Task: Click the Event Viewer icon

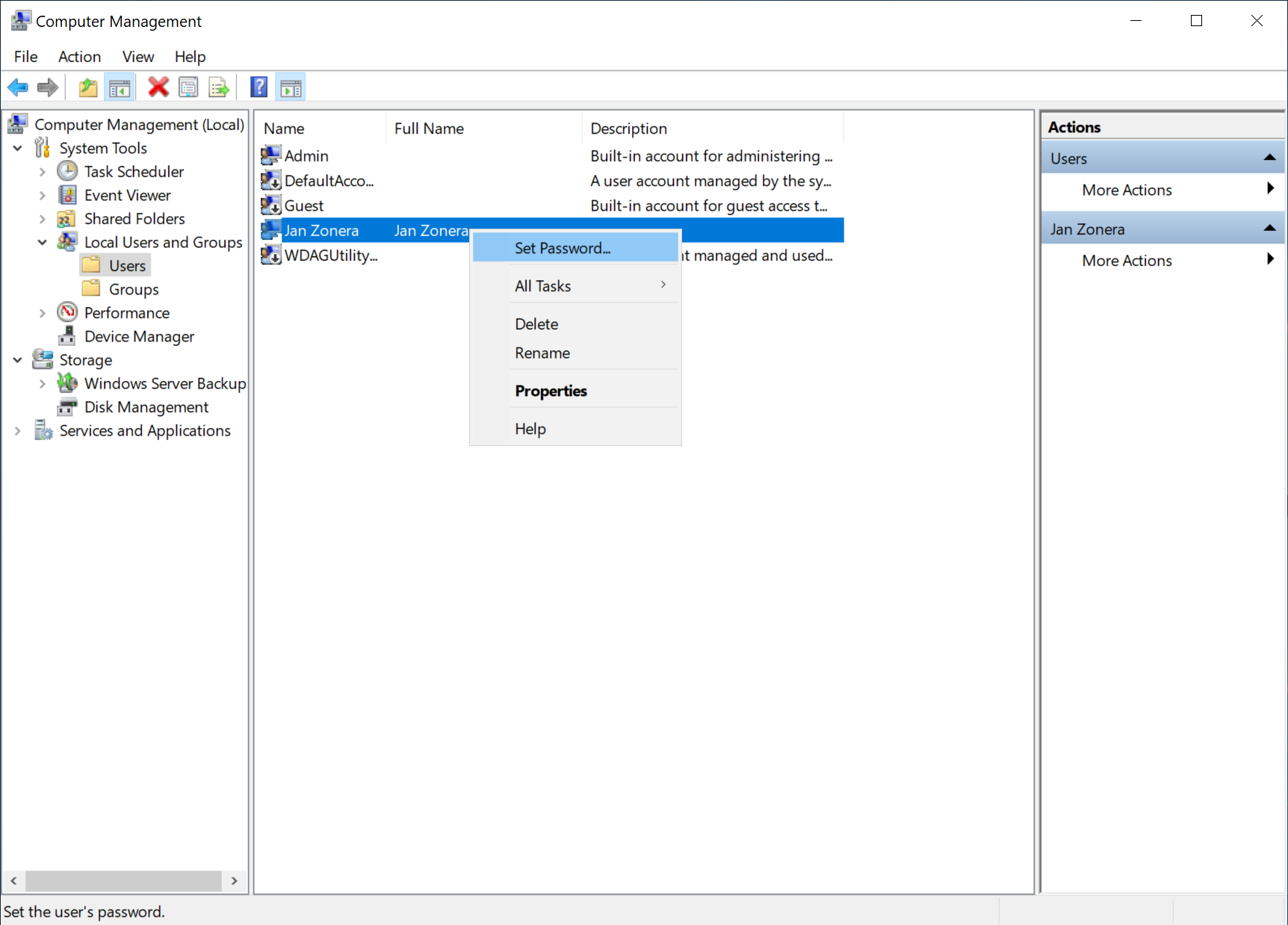Action: pyautogui.click(x=67, y=195)
